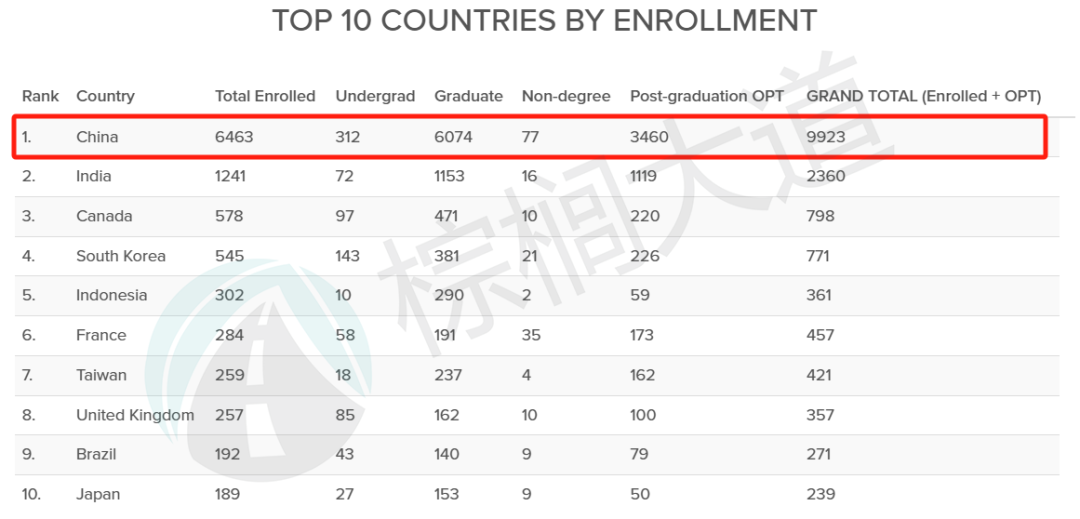The height and width of the screenshot is (519, 1080).
Task: Select the China country cell
Action: (x=97, y=137)
